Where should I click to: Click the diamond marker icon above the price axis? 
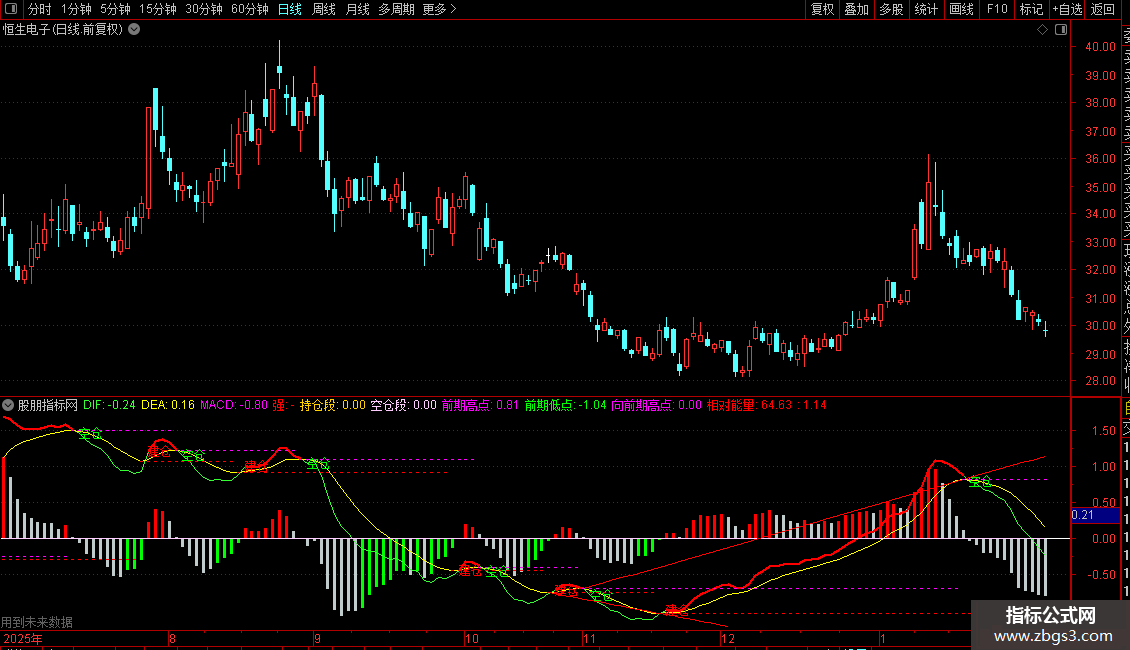(1042, 30)
